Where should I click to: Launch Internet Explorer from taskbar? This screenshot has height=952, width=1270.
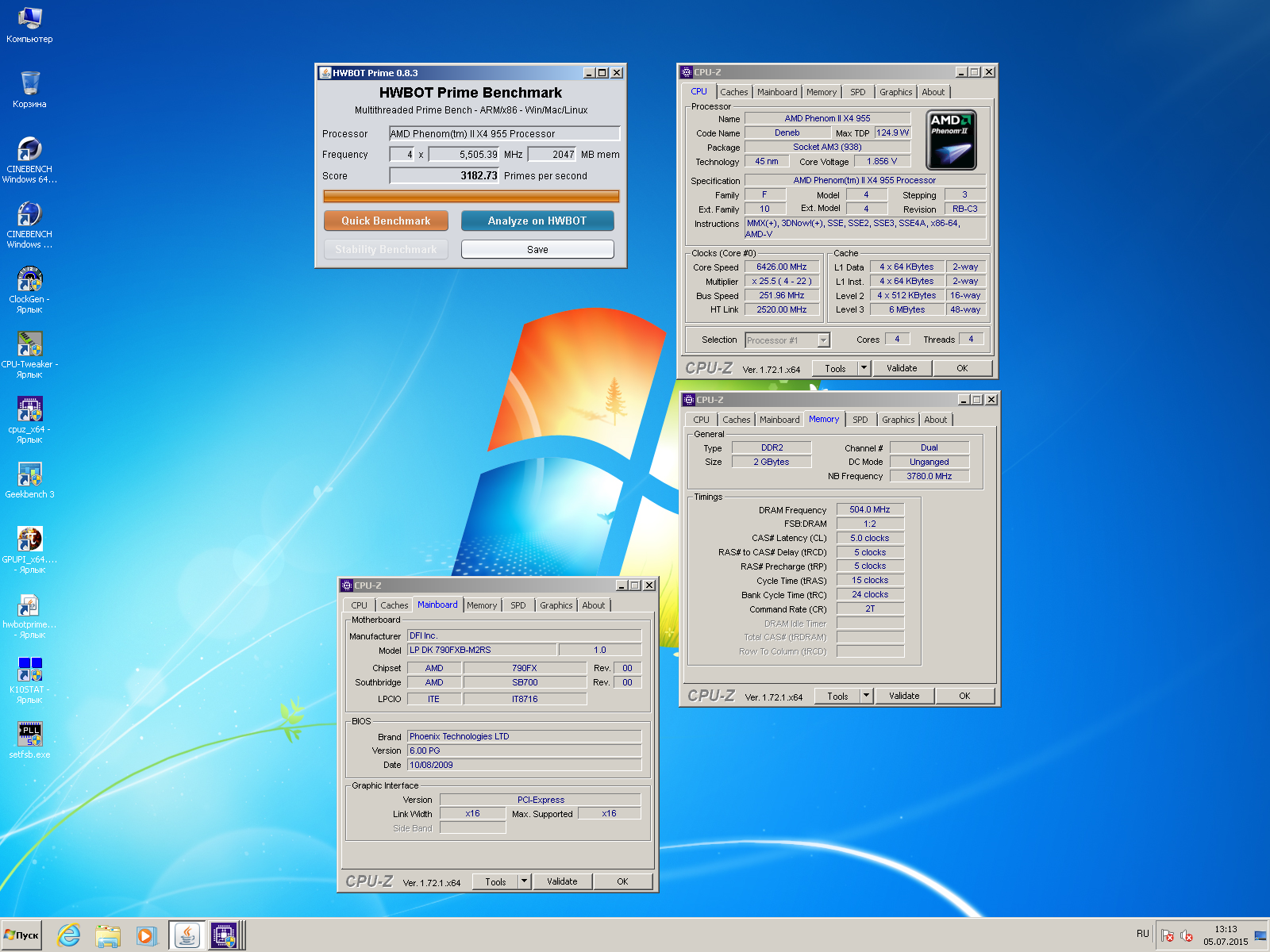tap(69, 935)
